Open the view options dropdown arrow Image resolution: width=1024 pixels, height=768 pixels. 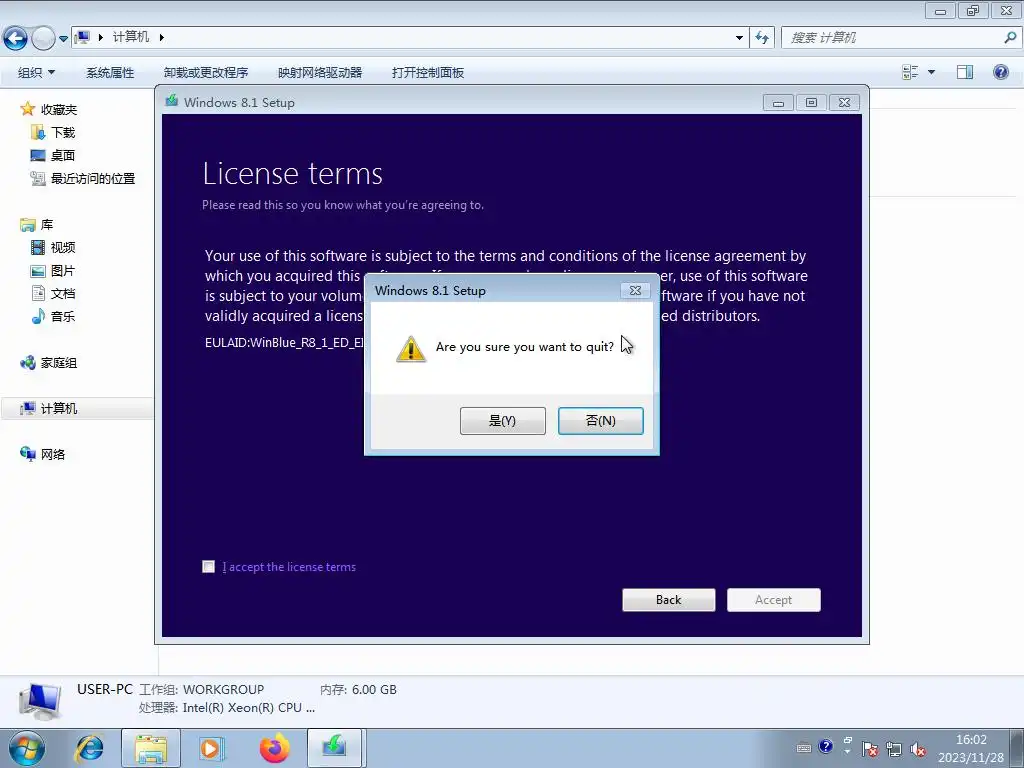931,72
